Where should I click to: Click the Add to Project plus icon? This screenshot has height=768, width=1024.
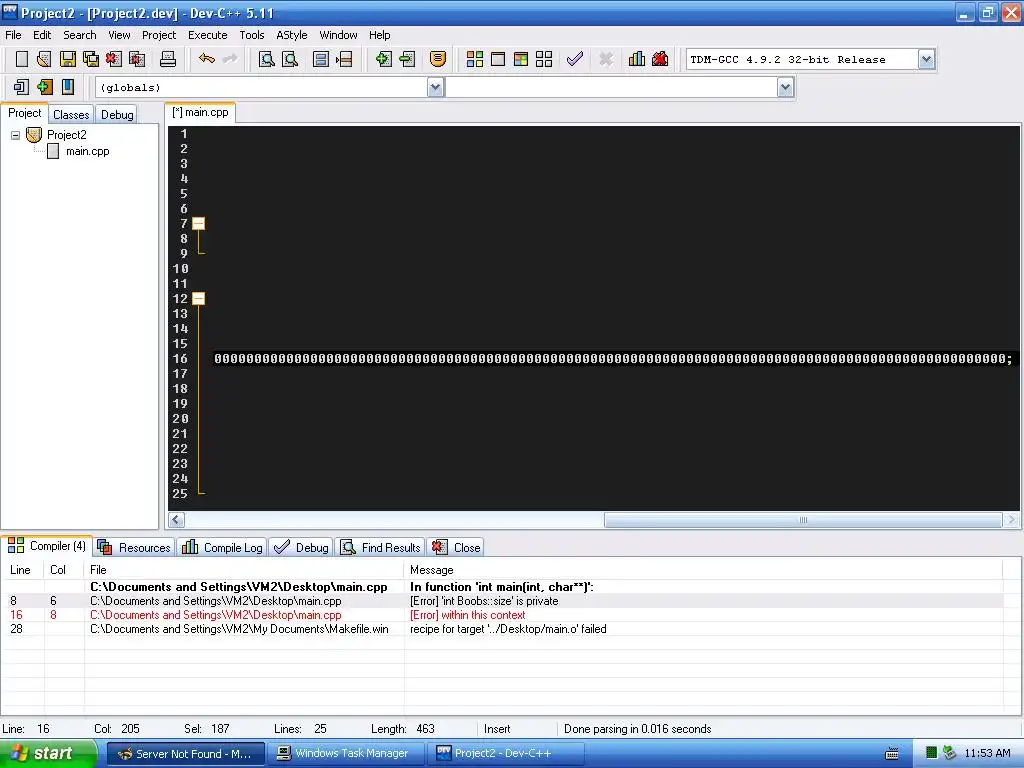point(383,59)
